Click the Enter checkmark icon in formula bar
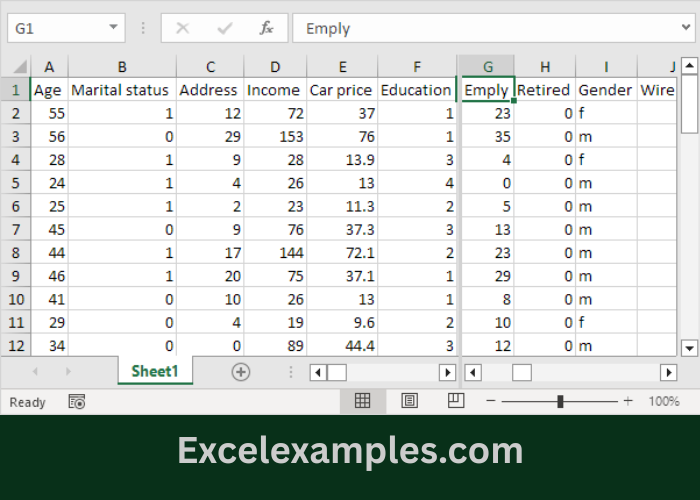This screenshot has height=500, width=700. (x=225, y=28)
